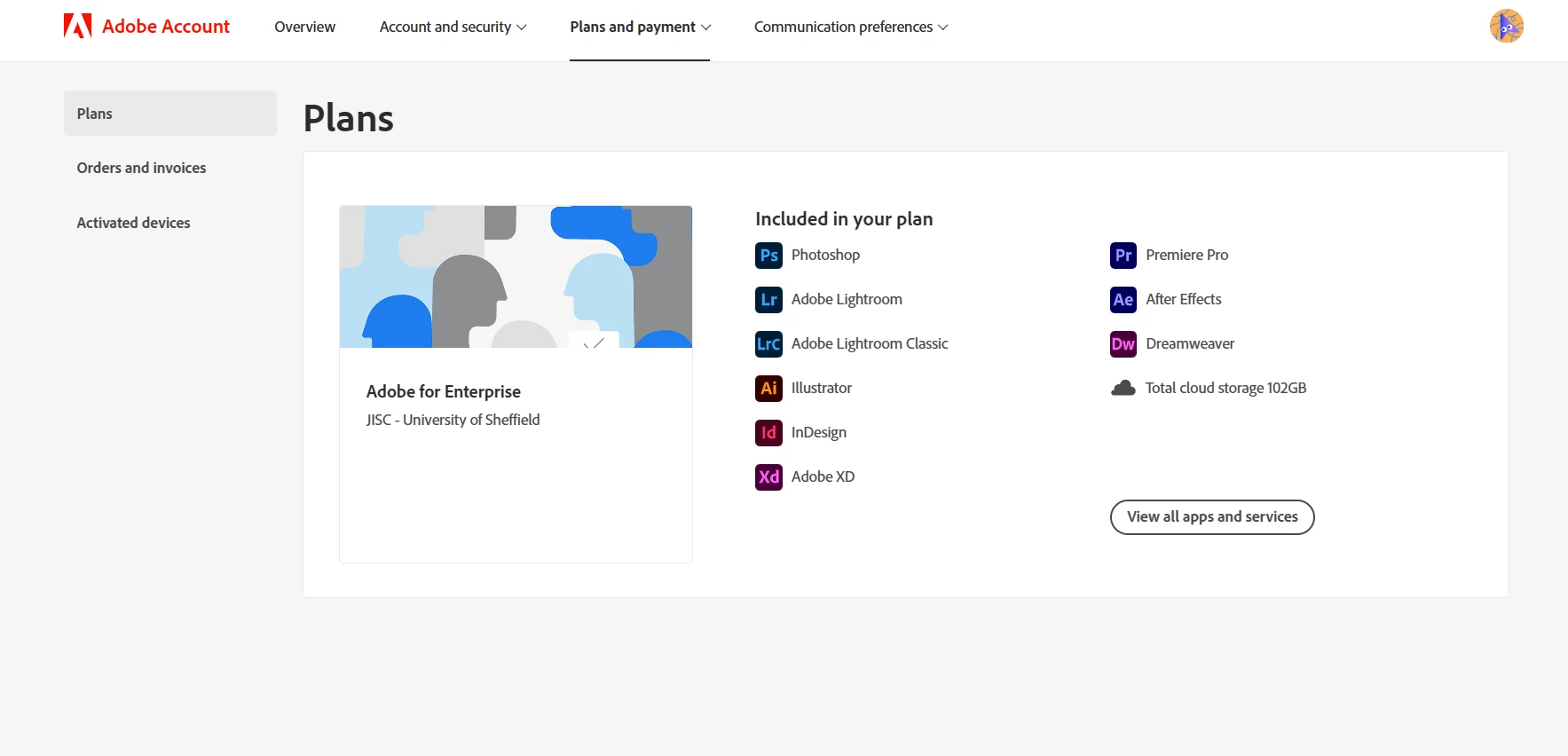Click the Illustrator label
This screenshot has width=1568, height=756.
coord(822,388)
